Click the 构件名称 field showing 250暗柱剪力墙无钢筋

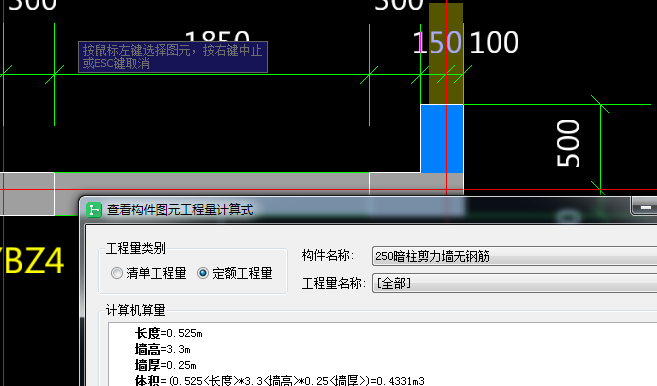click(515, 256)
